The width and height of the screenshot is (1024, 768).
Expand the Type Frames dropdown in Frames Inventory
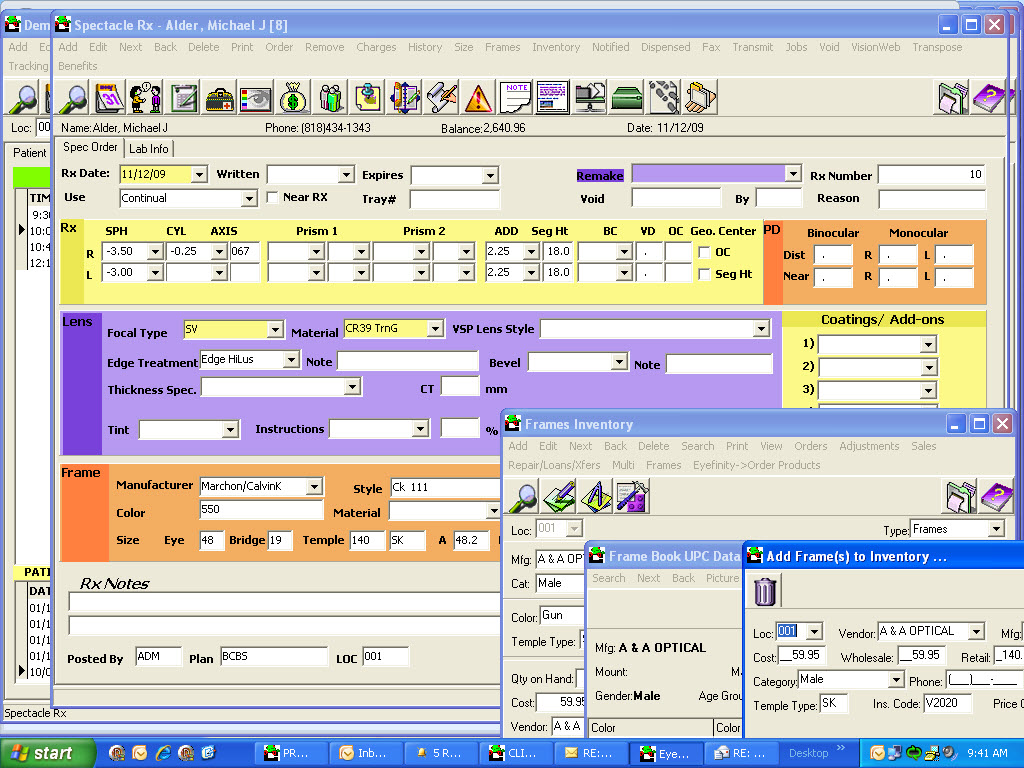point(996,528)
